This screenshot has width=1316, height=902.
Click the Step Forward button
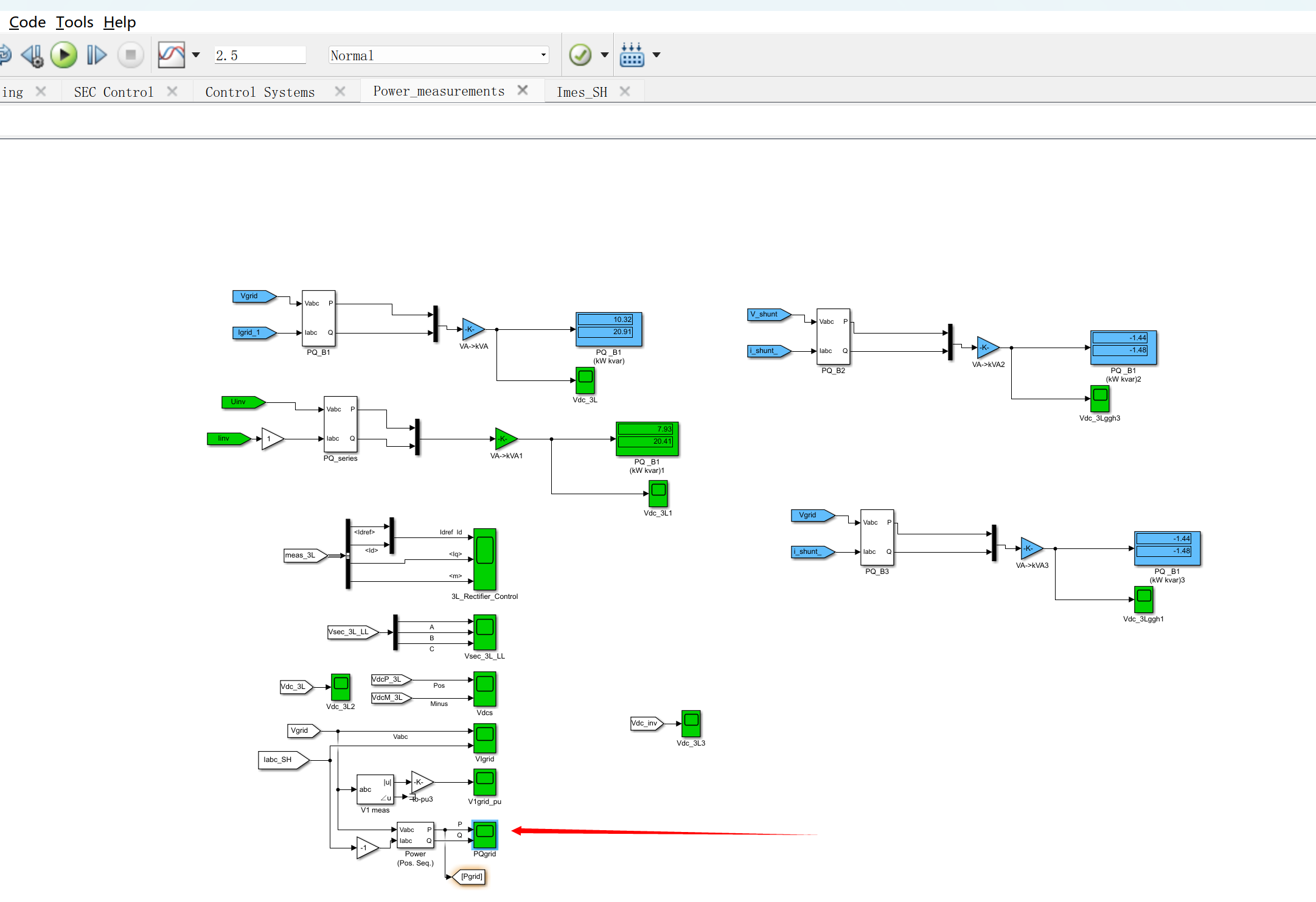(97, 55)
